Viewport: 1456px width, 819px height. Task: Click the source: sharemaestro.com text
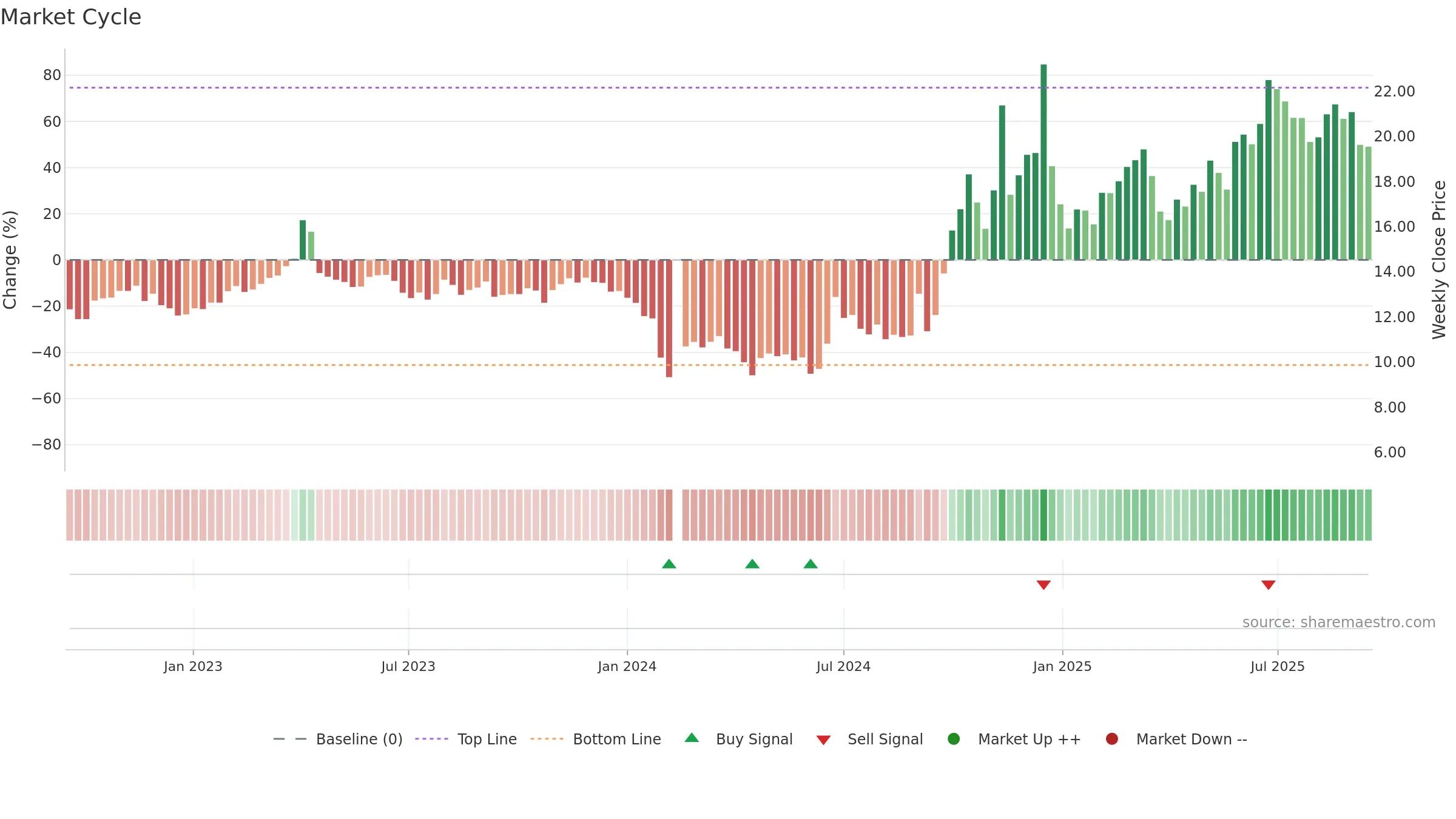point(1339,622)
